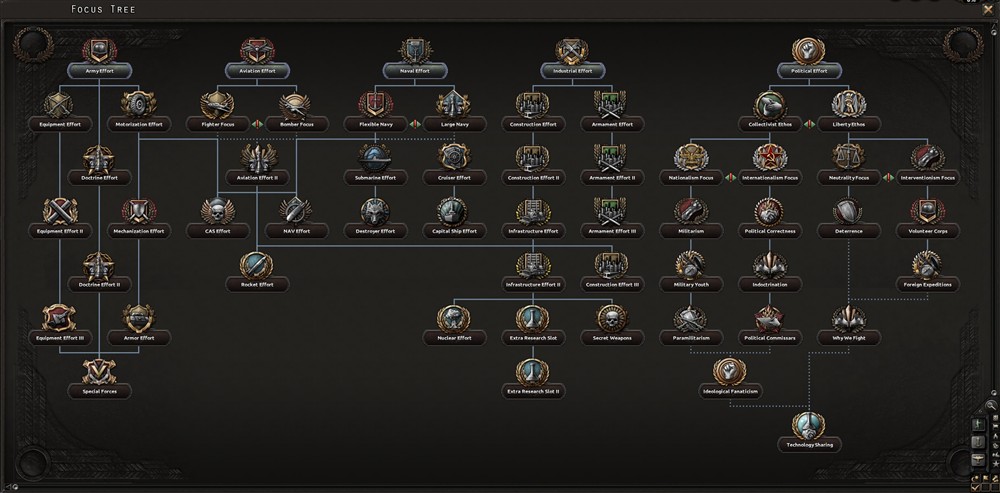Screen dimensions: 1000x493
Task: Choose the Motorization Effort focus
Action: pos(139,104)
